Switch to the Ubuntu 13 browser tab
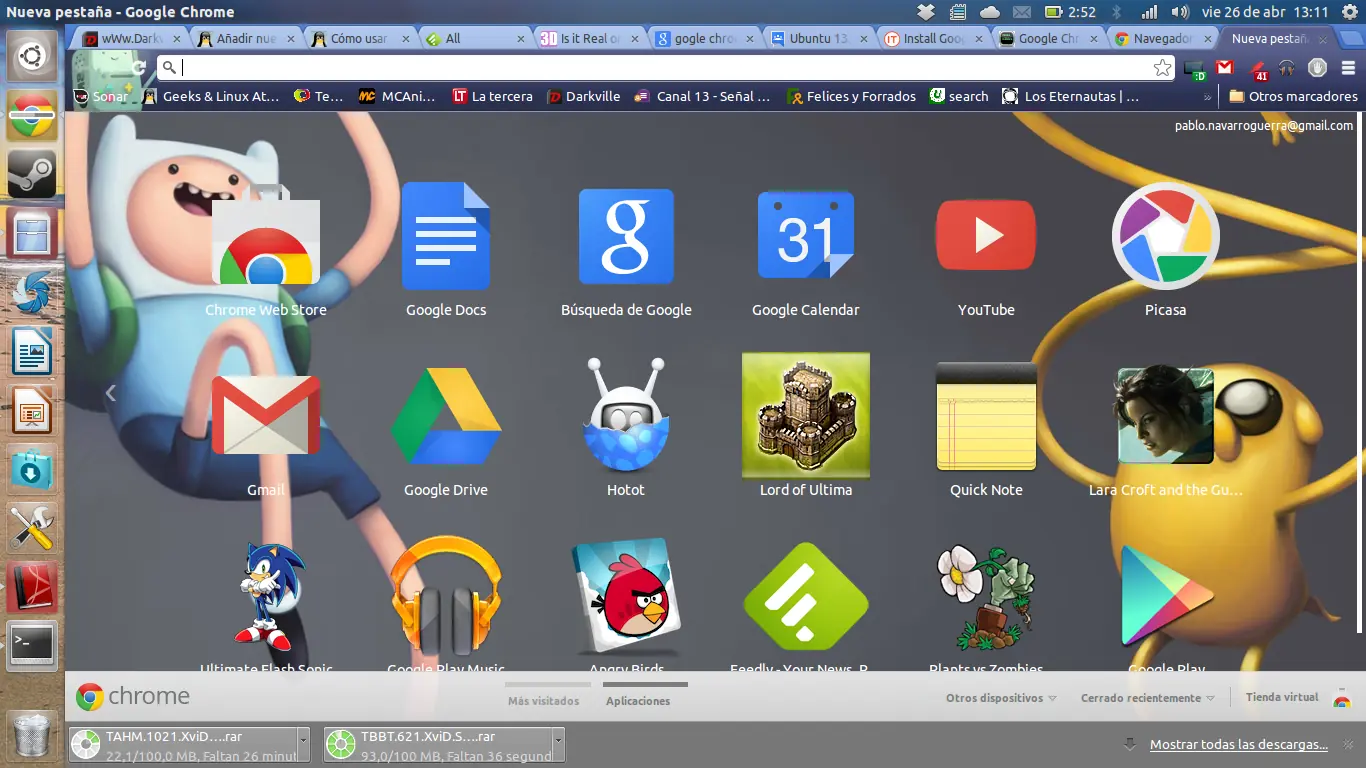This screenshot has height=768, width=1366. pyautogui.click(x=819, y=39)
